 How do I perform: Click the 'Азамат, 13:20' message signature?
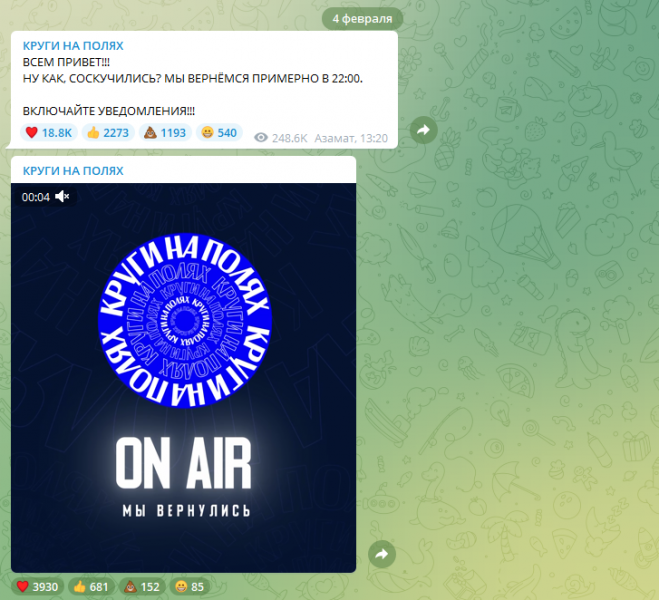(351, 138)
